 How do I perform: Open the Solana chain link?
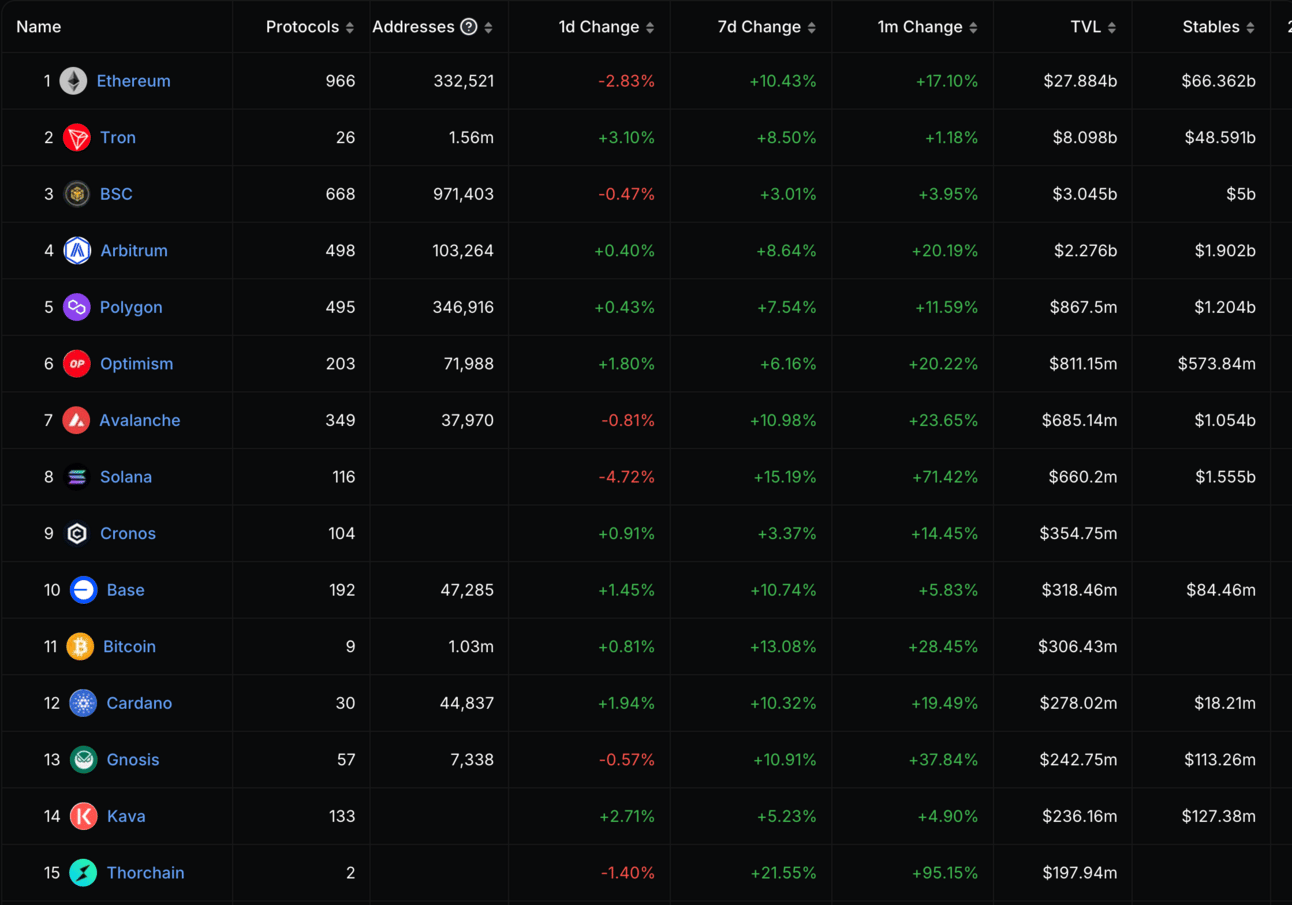[126, 477]
